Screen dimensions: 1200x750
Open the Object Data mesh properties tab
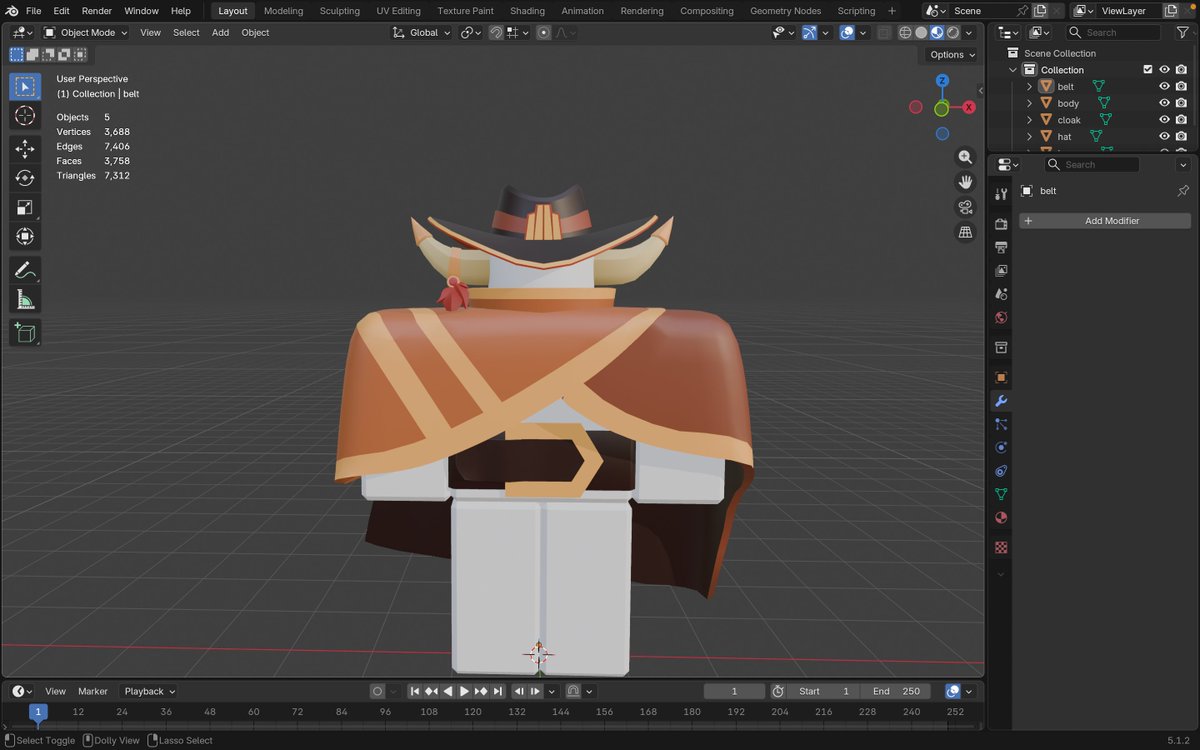click(x=1001, y=494)
